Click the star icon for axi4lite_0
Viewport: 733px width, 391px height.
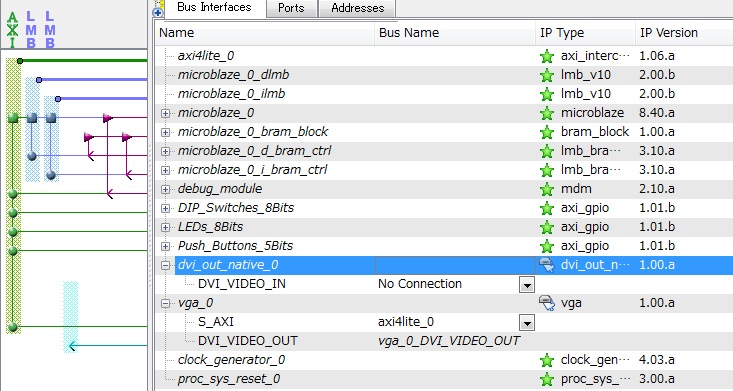546,56
